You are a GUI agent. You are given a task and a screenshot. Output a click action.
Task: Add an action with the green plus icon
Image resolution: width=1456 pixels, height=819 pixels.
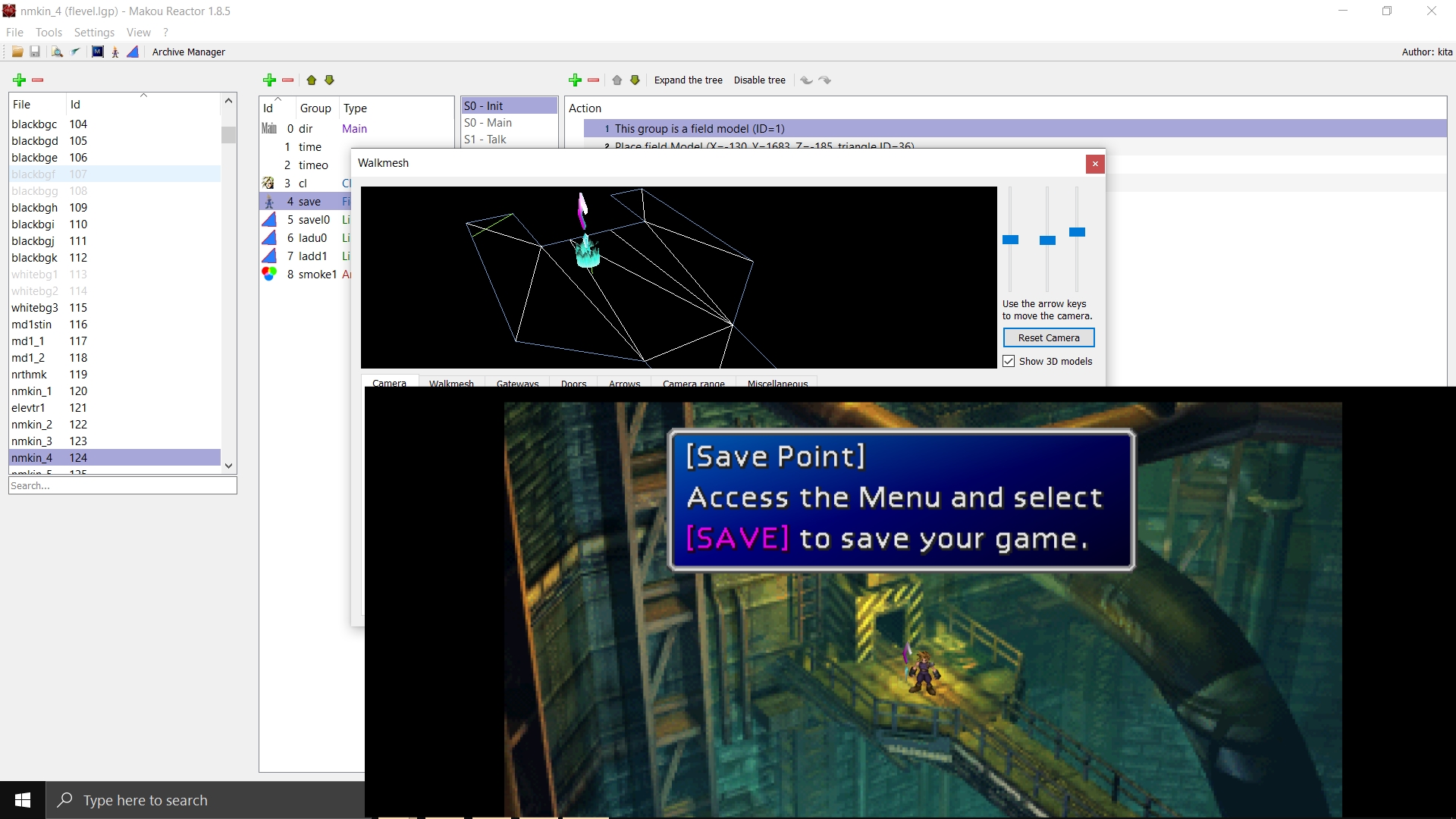coord(576,80)
